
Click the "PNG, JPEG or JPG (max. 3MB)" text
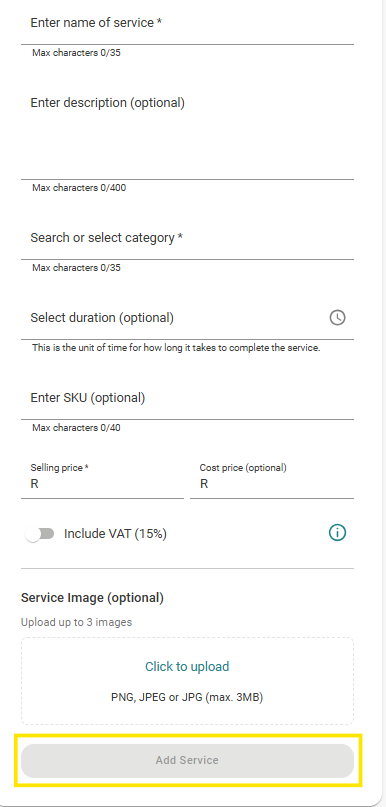(187, 698)
